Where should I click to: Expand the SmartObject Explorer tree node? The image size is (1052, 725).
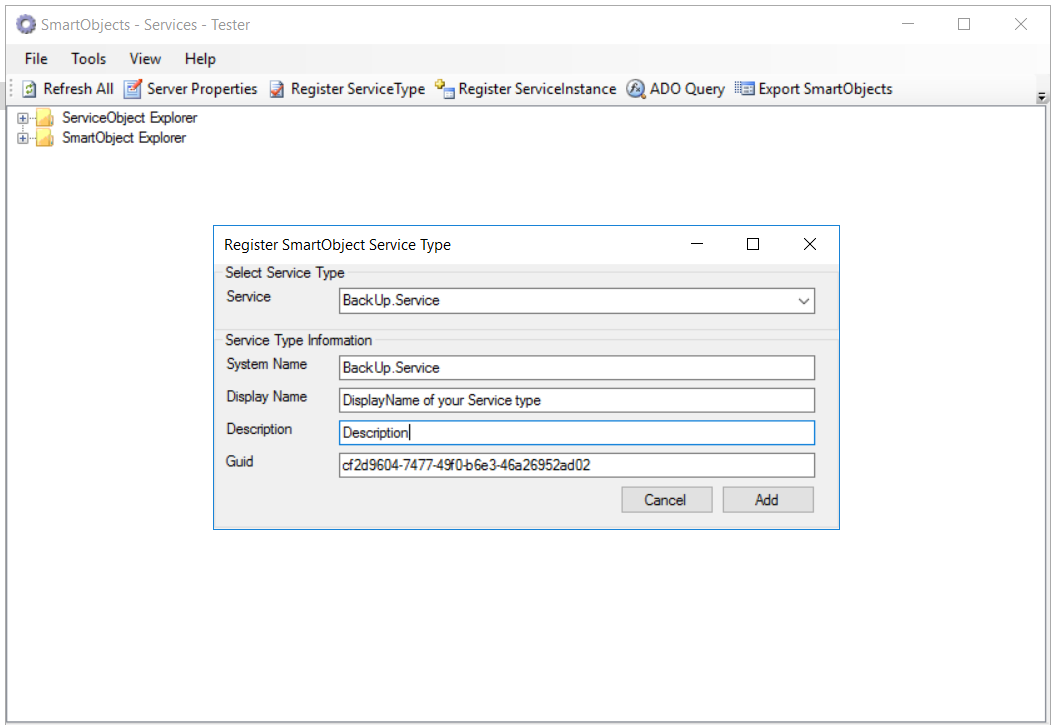[23, 138]
